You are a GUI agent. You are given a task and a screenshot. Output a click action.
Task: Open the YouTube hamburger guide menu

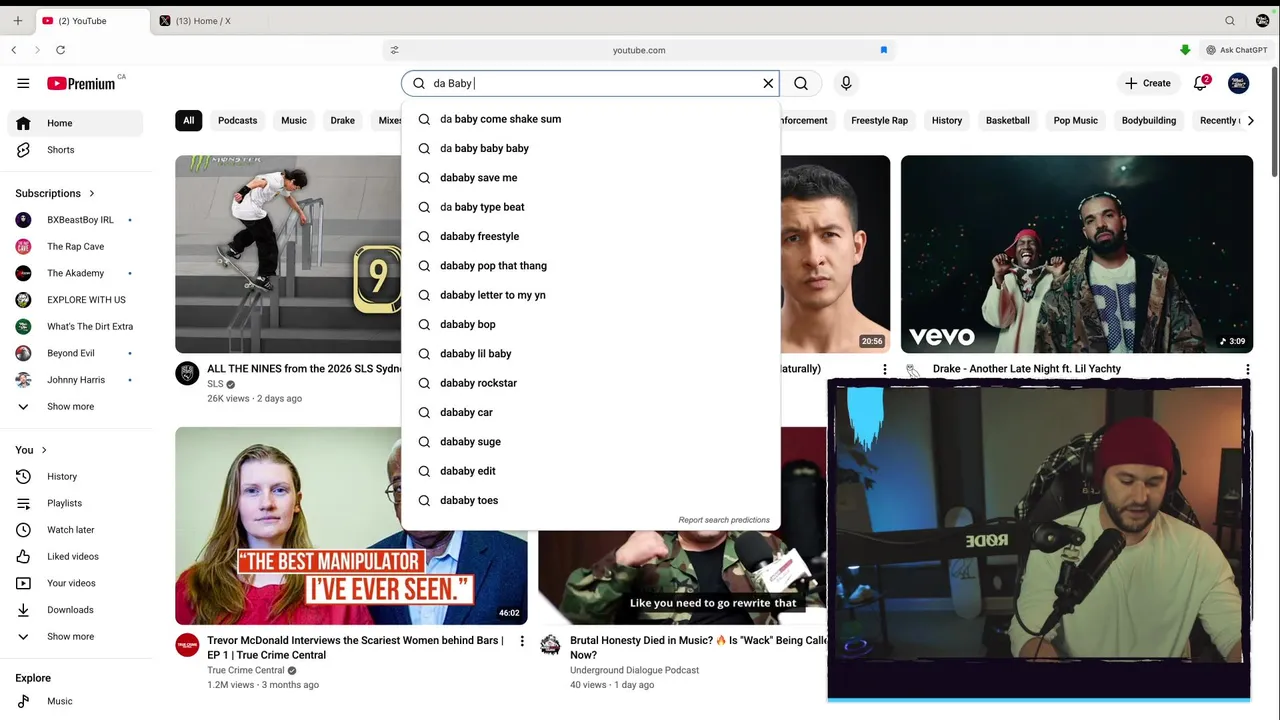coord(23,84)
